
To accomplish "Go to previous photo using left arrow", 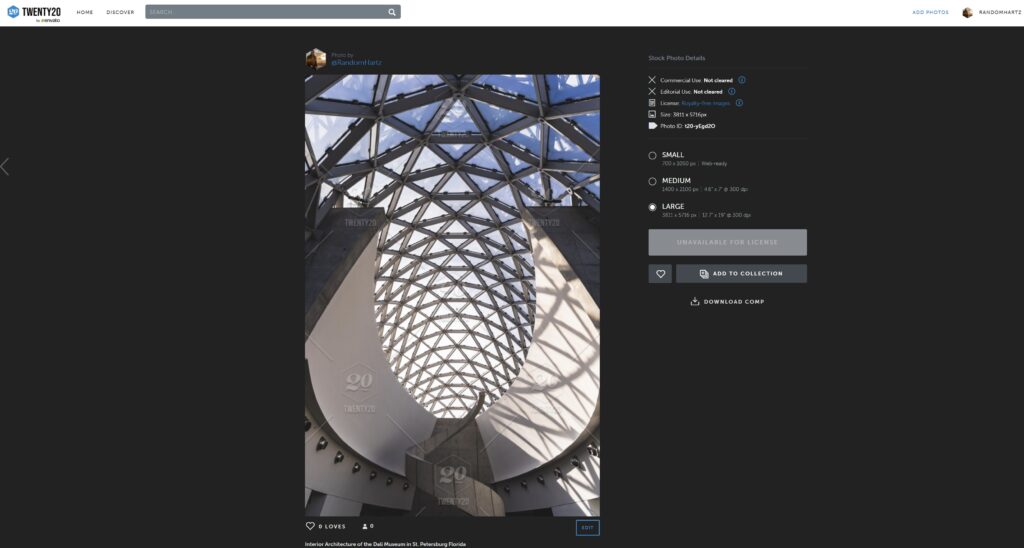I will [5, 167].
